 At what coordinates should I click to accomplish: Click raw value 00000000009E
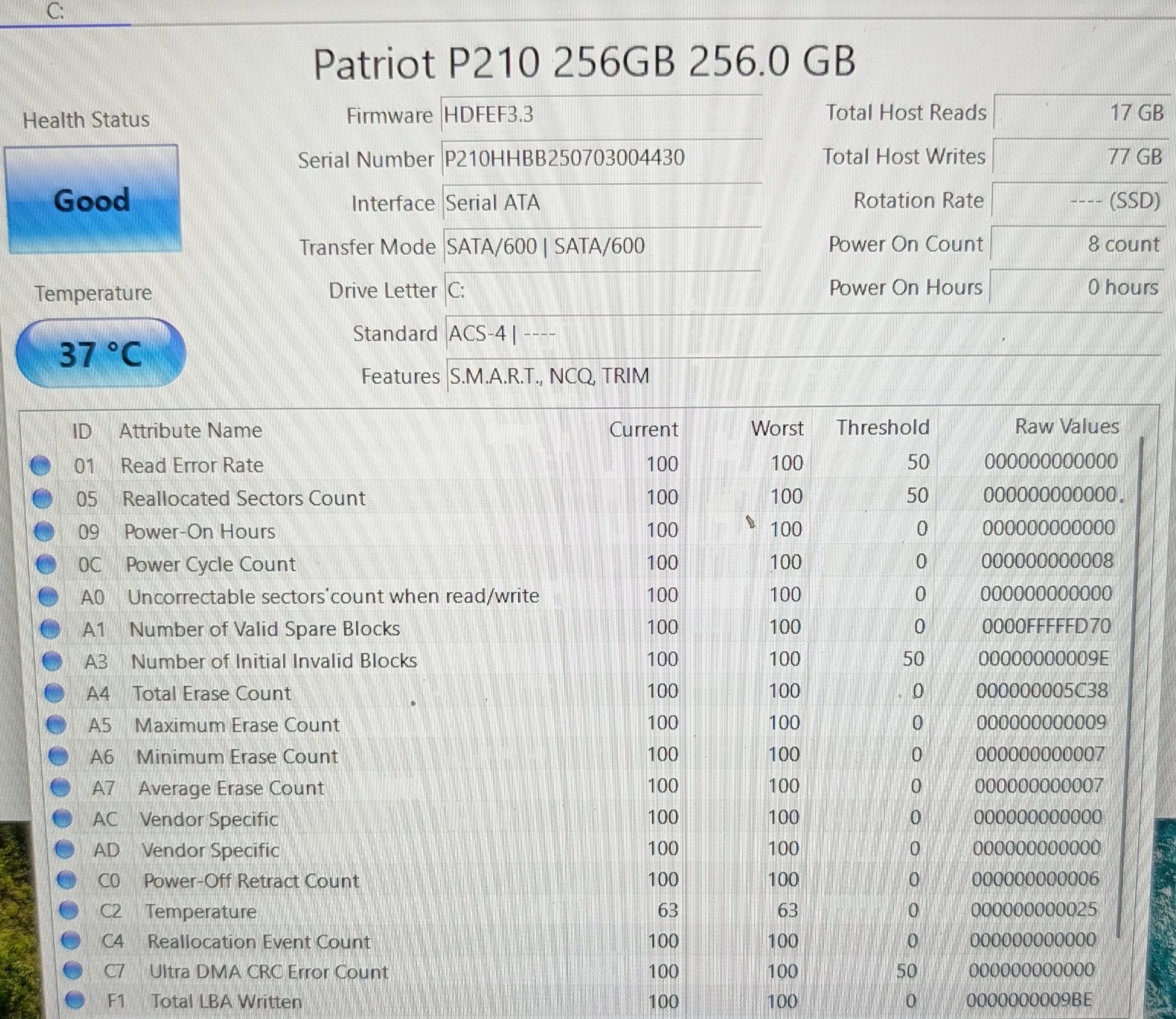(x=1044, y=658)
